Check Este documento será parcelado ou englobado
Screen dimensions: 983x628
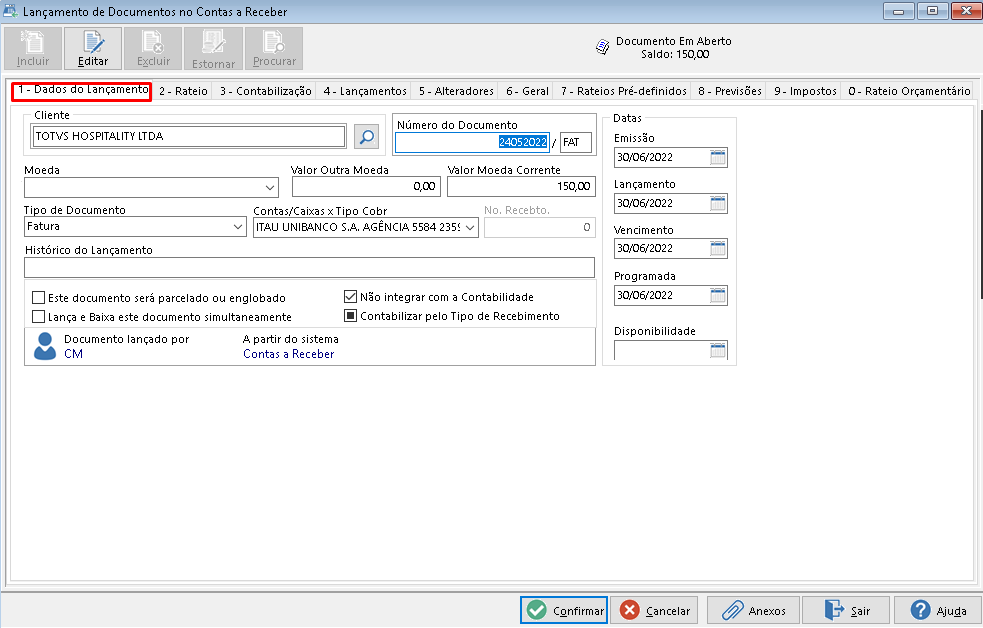pyautogui.click(x=38, y=298)
